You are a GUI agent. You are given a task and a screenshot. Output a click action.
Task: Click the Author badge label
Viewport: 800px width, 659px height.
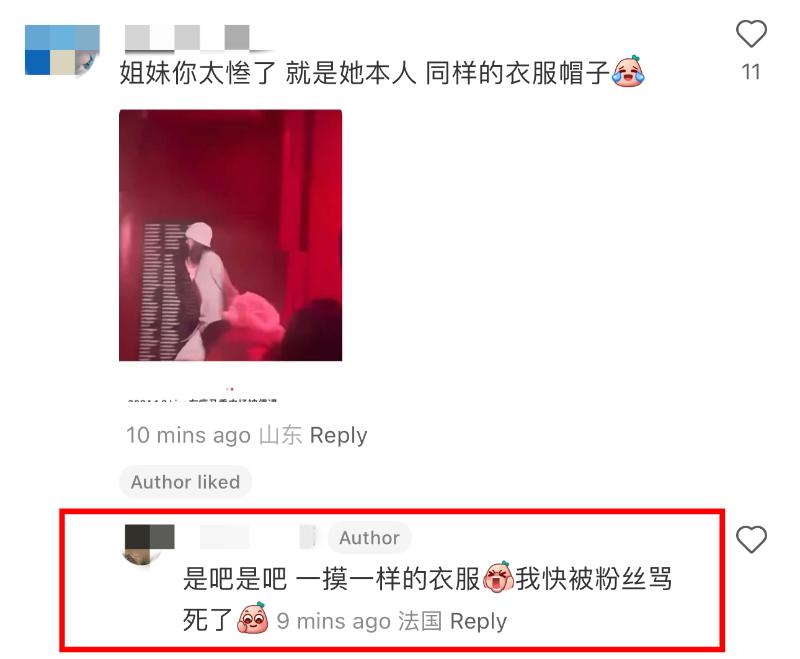369,538
